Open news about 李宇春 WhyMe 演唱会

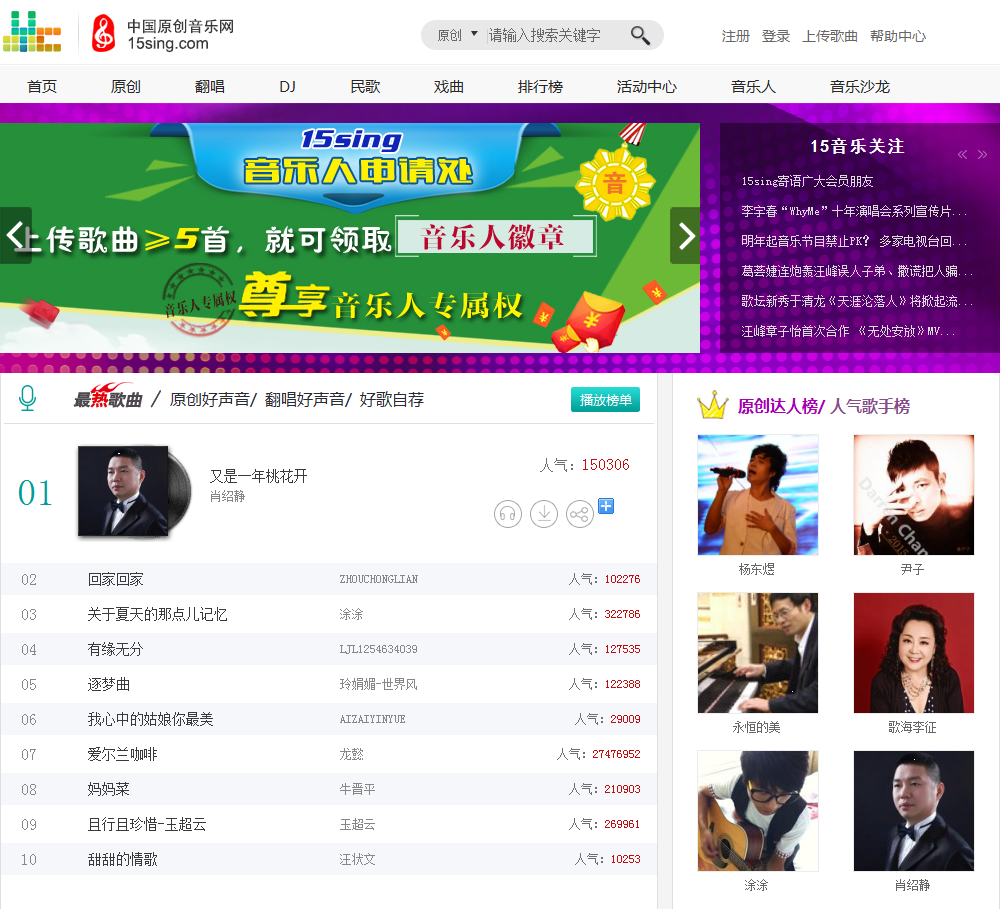854,211
